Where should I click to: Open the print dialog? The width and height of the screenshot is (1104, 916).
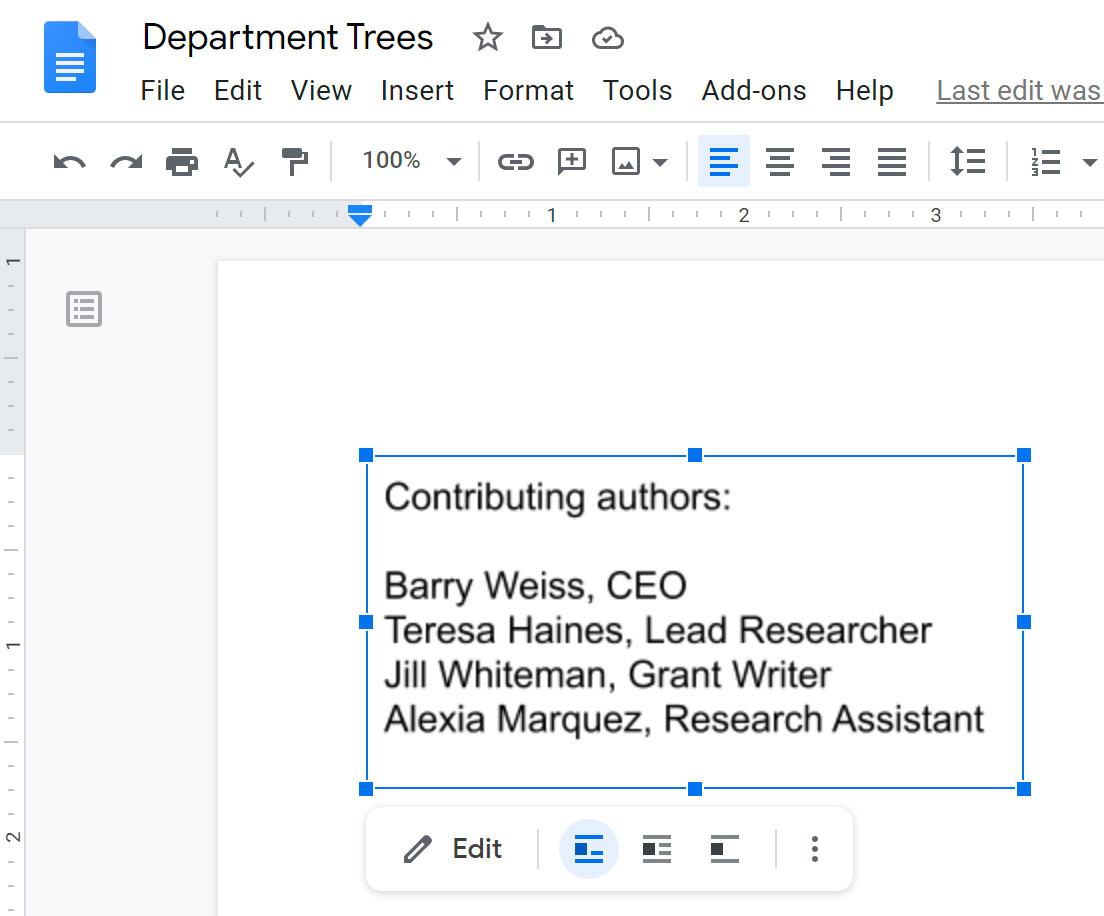click(x=182, y=161)
